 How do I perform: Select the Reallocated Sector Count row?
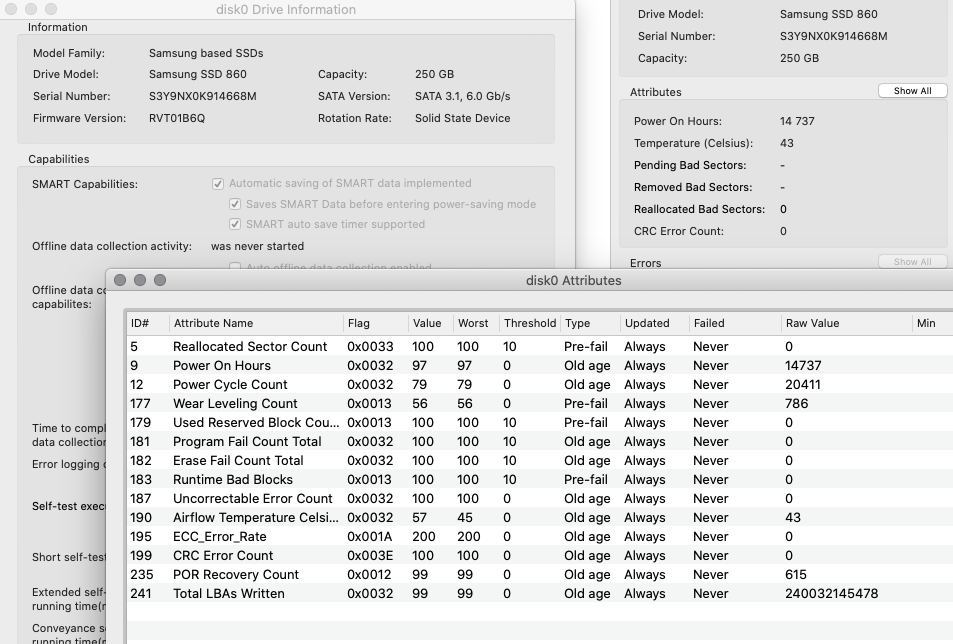coord(540,346)
